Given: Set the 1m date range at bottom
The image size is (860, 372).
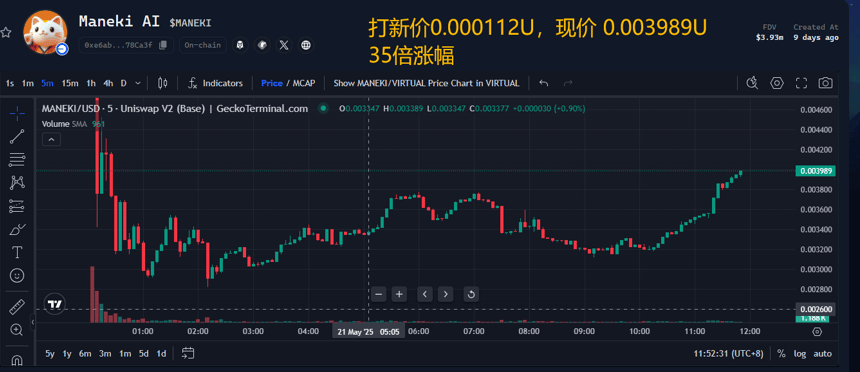Looking at the screenshot, I should (125, 354).
